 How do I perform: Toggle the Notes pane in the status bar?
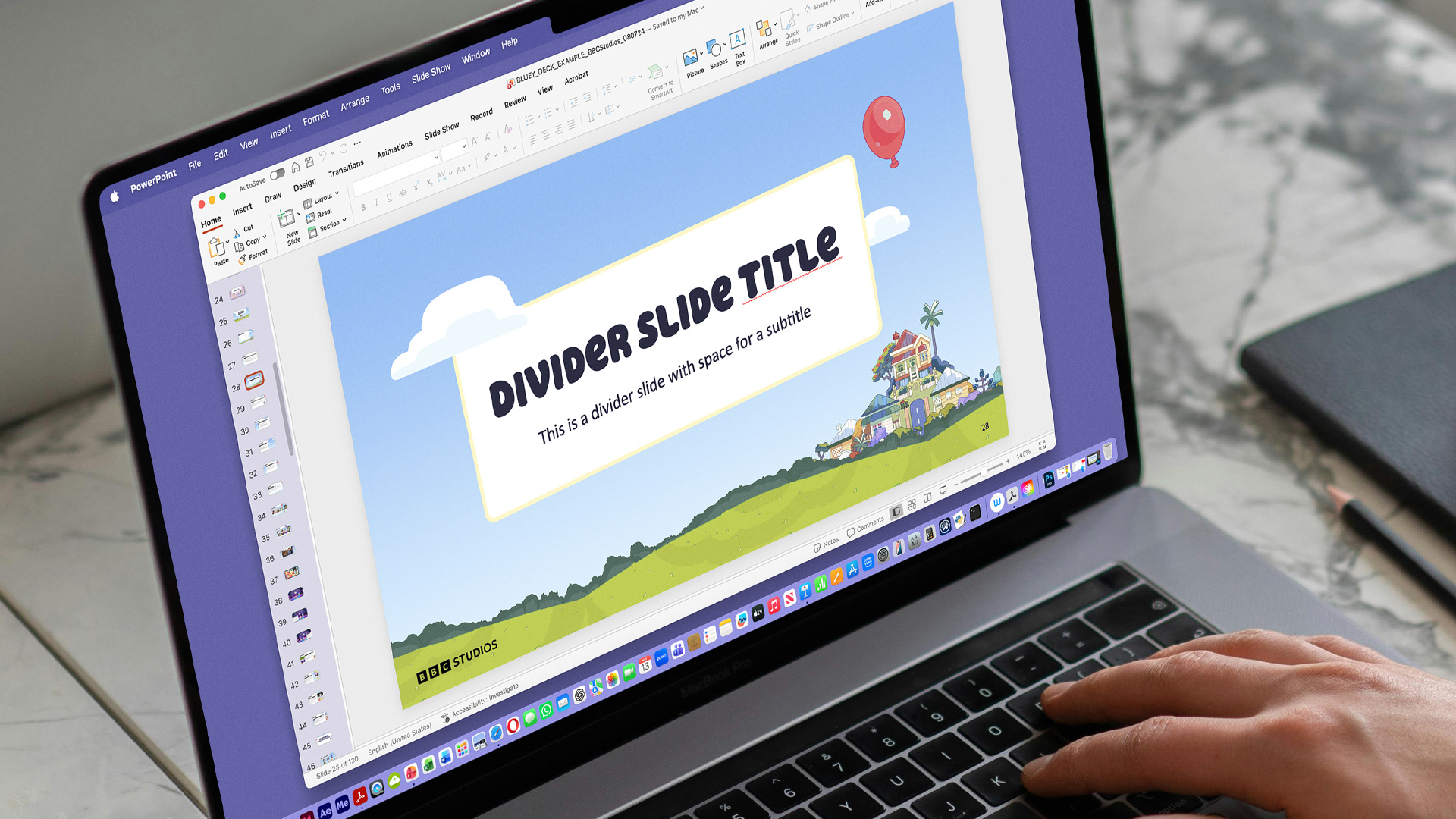click(827, 544)
